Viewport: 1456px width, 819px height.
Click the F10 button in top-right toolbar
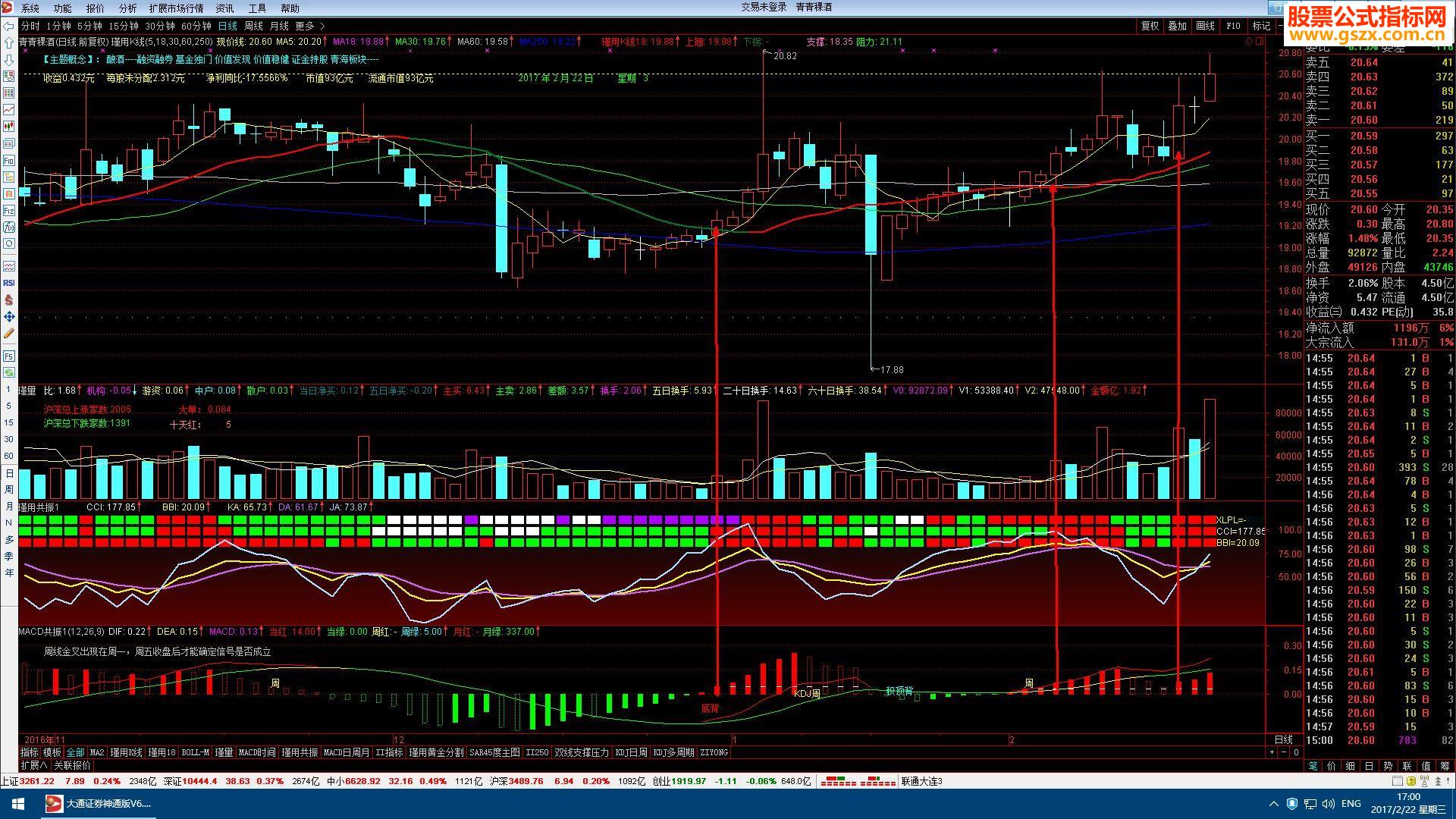[1233, 26]
